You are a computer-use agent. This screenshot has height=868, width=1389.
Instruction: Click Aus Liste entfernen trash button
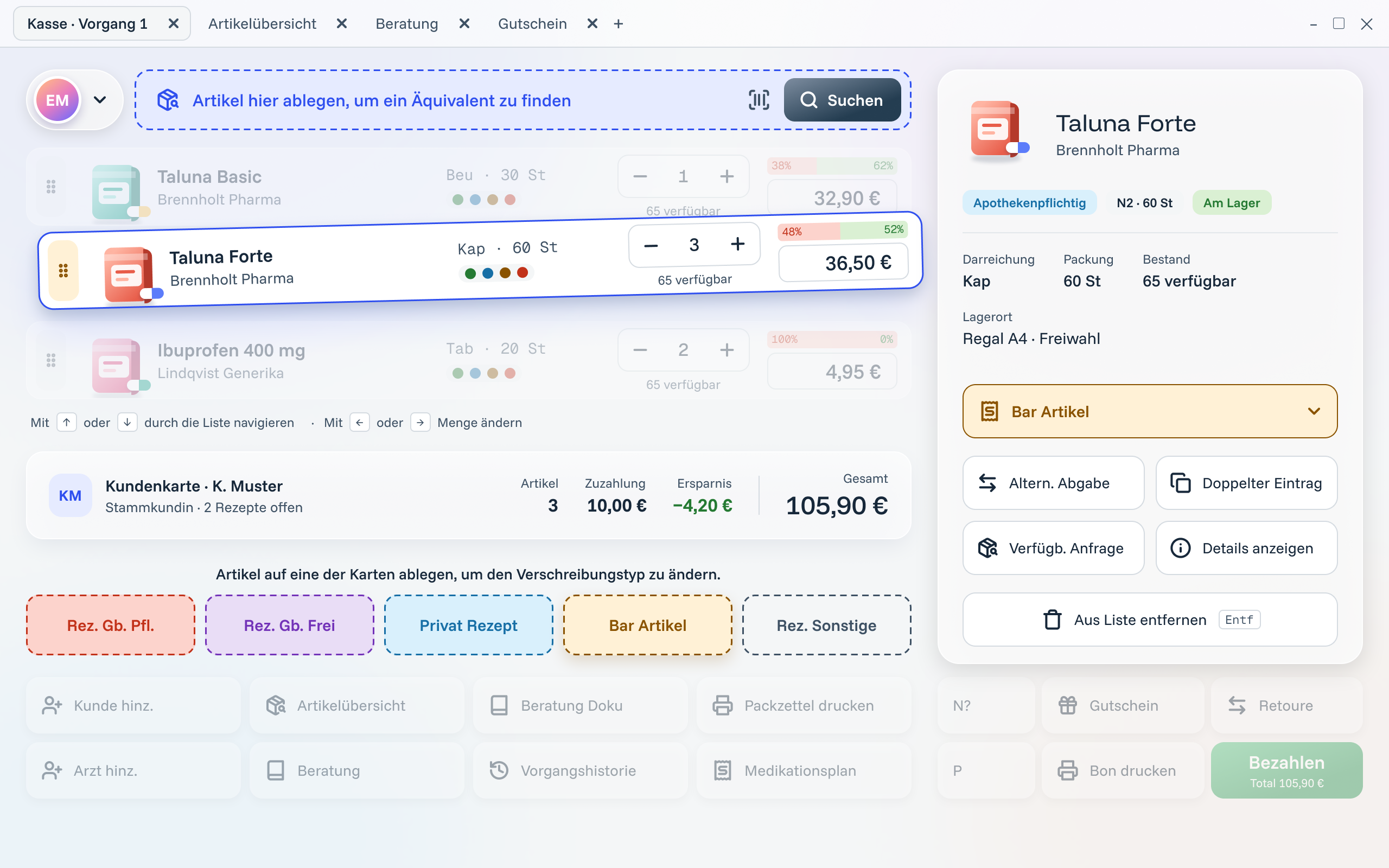[1150, 620]
